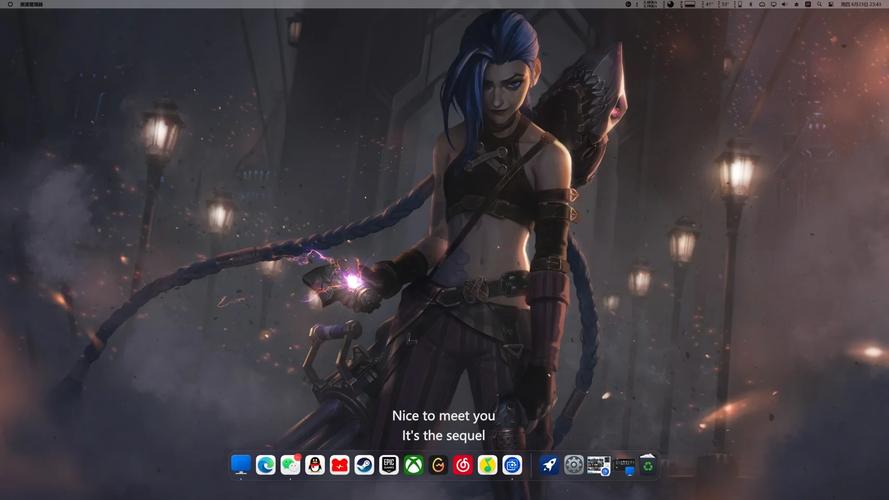Launch Steam from the dock

tap(364, 465)
